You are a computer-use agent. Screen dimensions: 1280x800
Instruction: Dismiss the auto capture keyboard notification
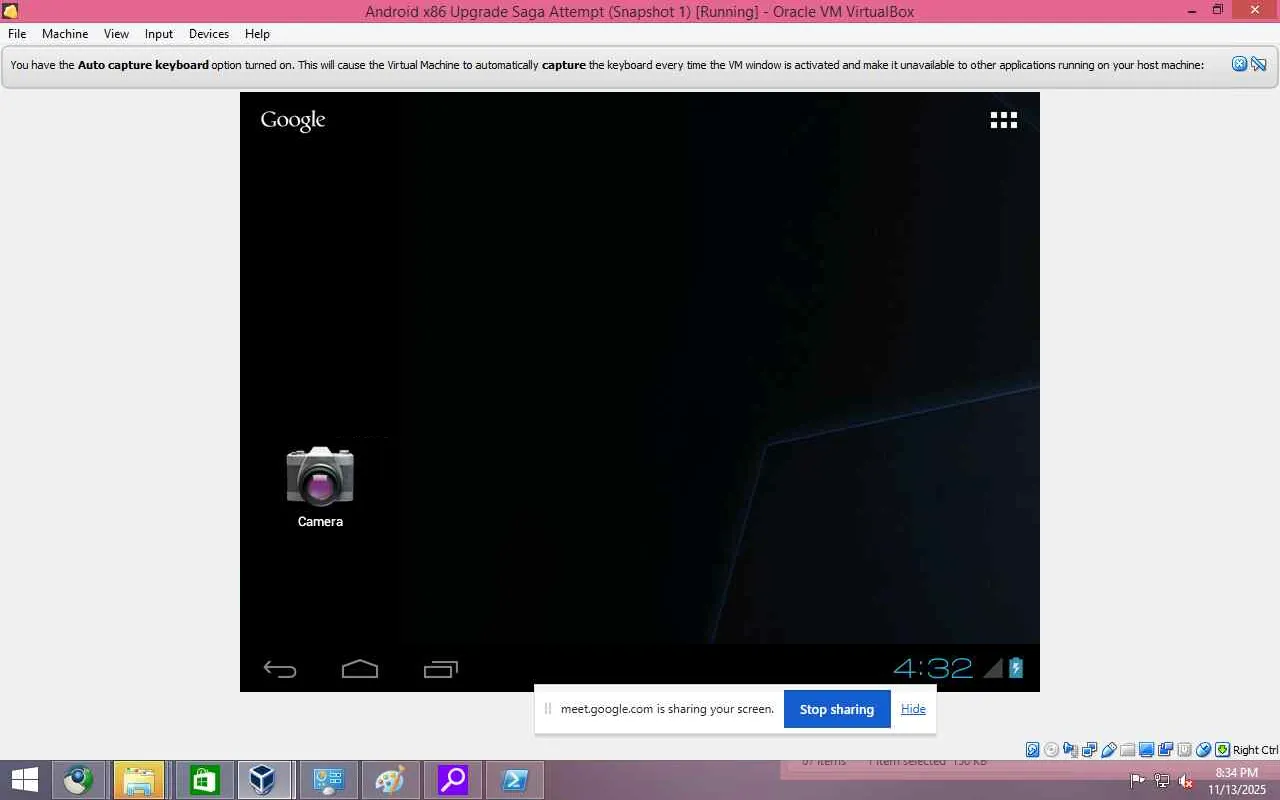(1239, 64)
